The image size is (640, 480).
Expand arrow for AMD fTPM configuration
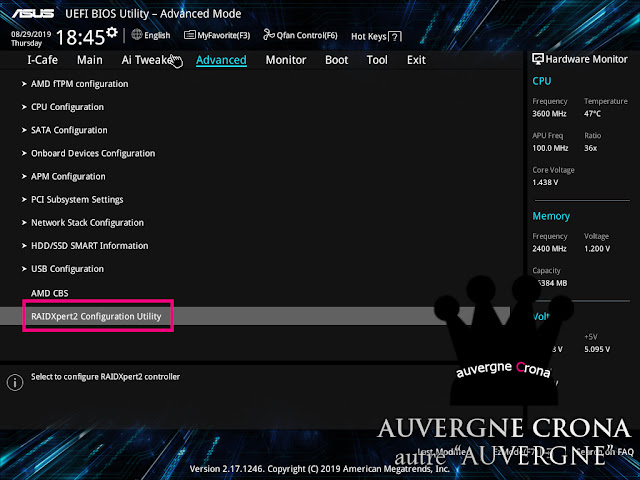click(x=24, y=84)
